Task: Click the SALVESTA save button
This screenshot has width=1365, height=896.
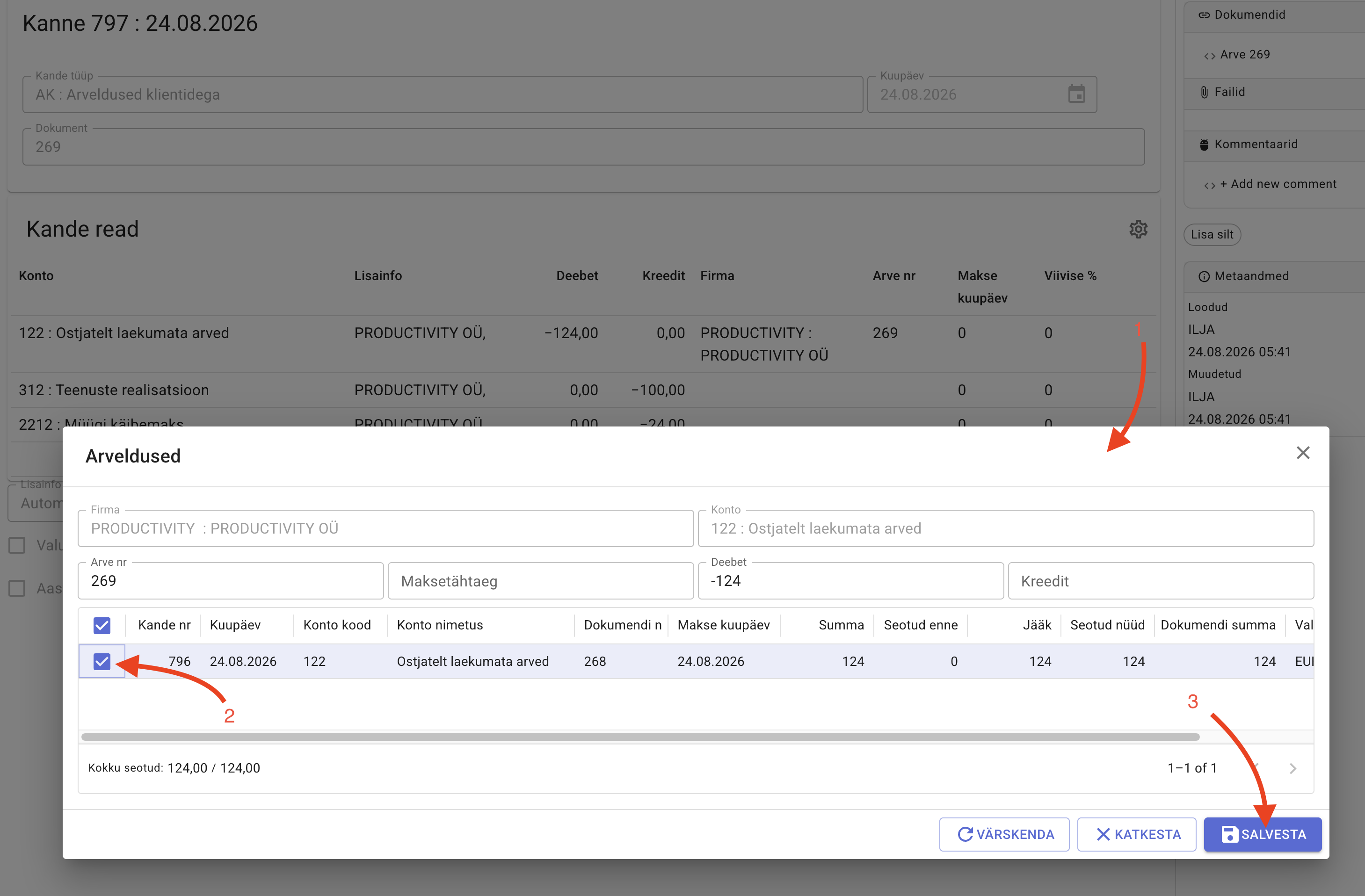Action: tap(1263, 834)
